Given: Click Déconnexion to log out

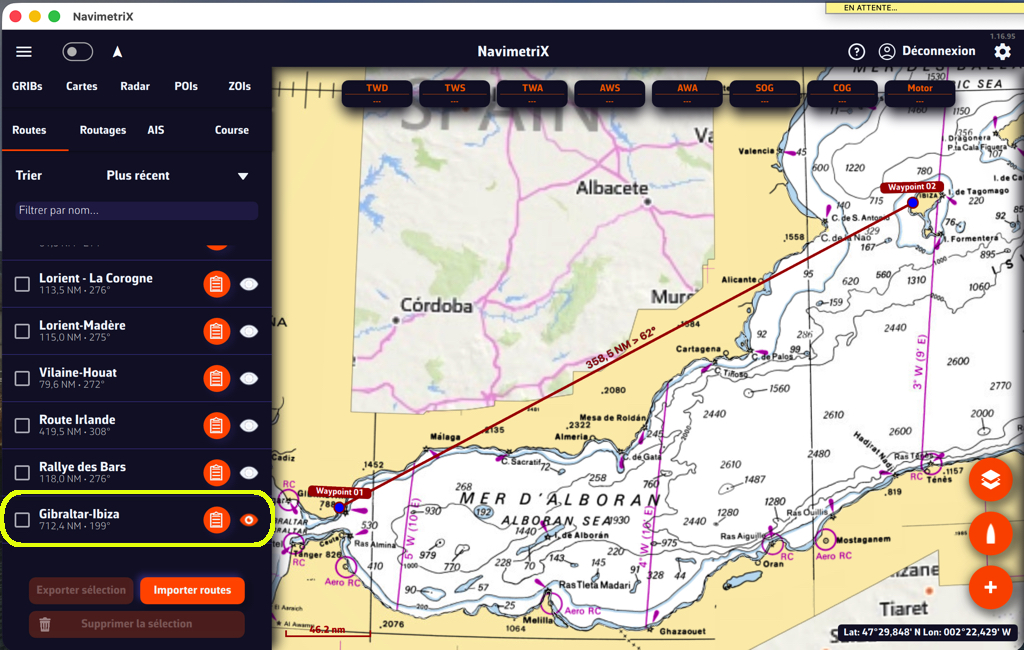Looking at the screenshot, I should [x=938, y=51].
